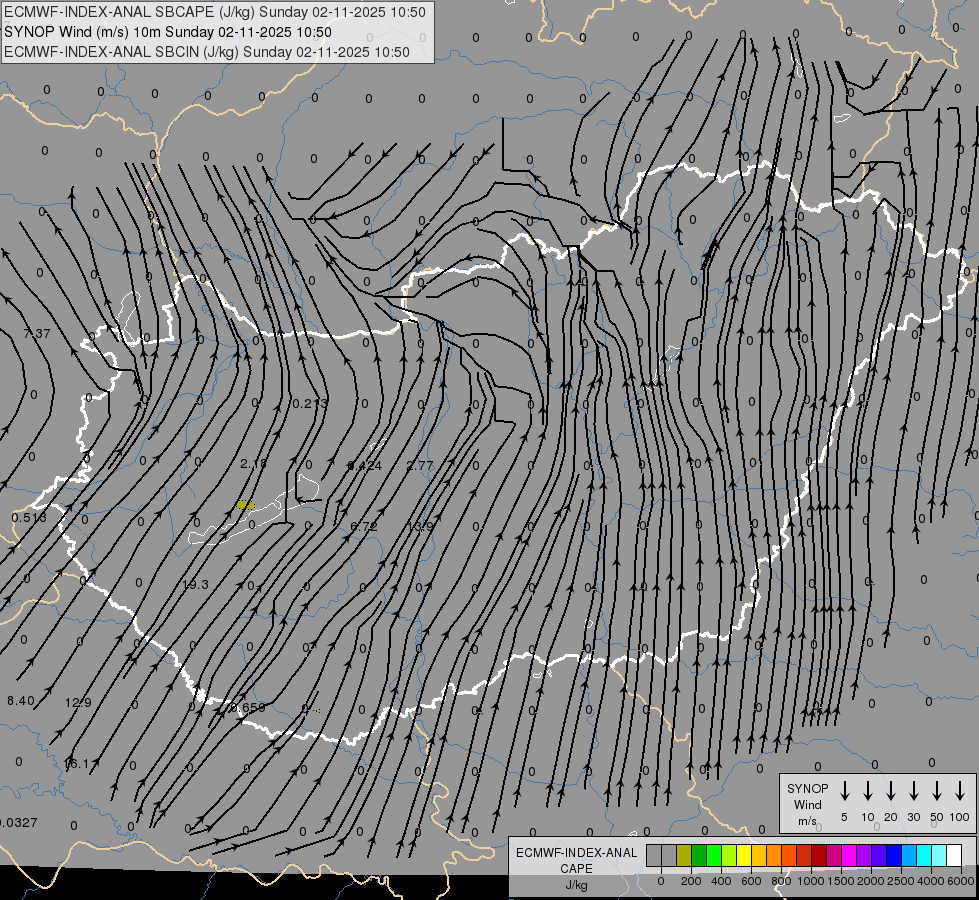This screenshot has width=979, height=900.
Task: Select the SBCIN title line in header
Action: pyautogui.click(x=207, y=52)
